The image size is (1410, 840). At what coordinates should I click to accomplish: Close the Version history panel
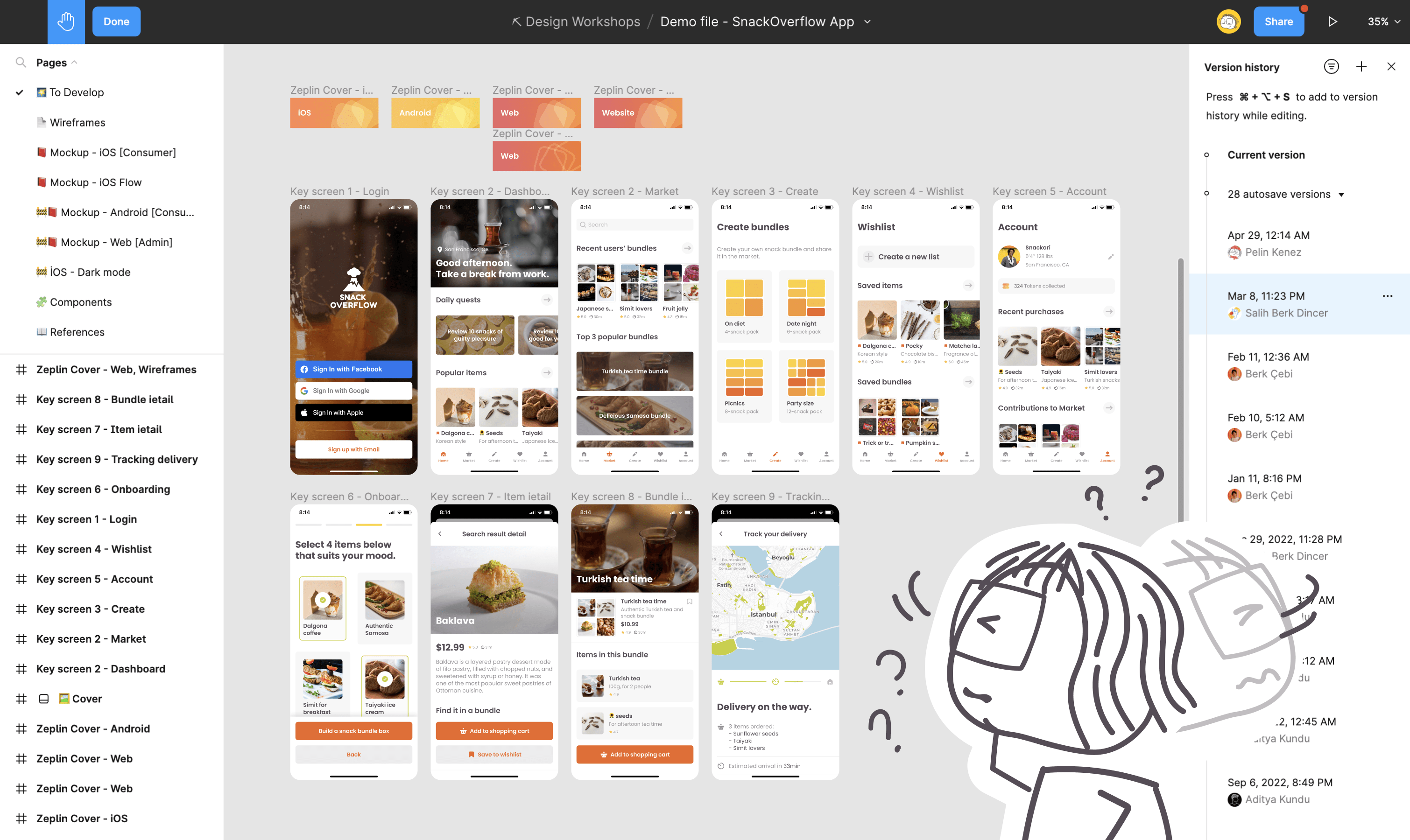click(1391, 67)
